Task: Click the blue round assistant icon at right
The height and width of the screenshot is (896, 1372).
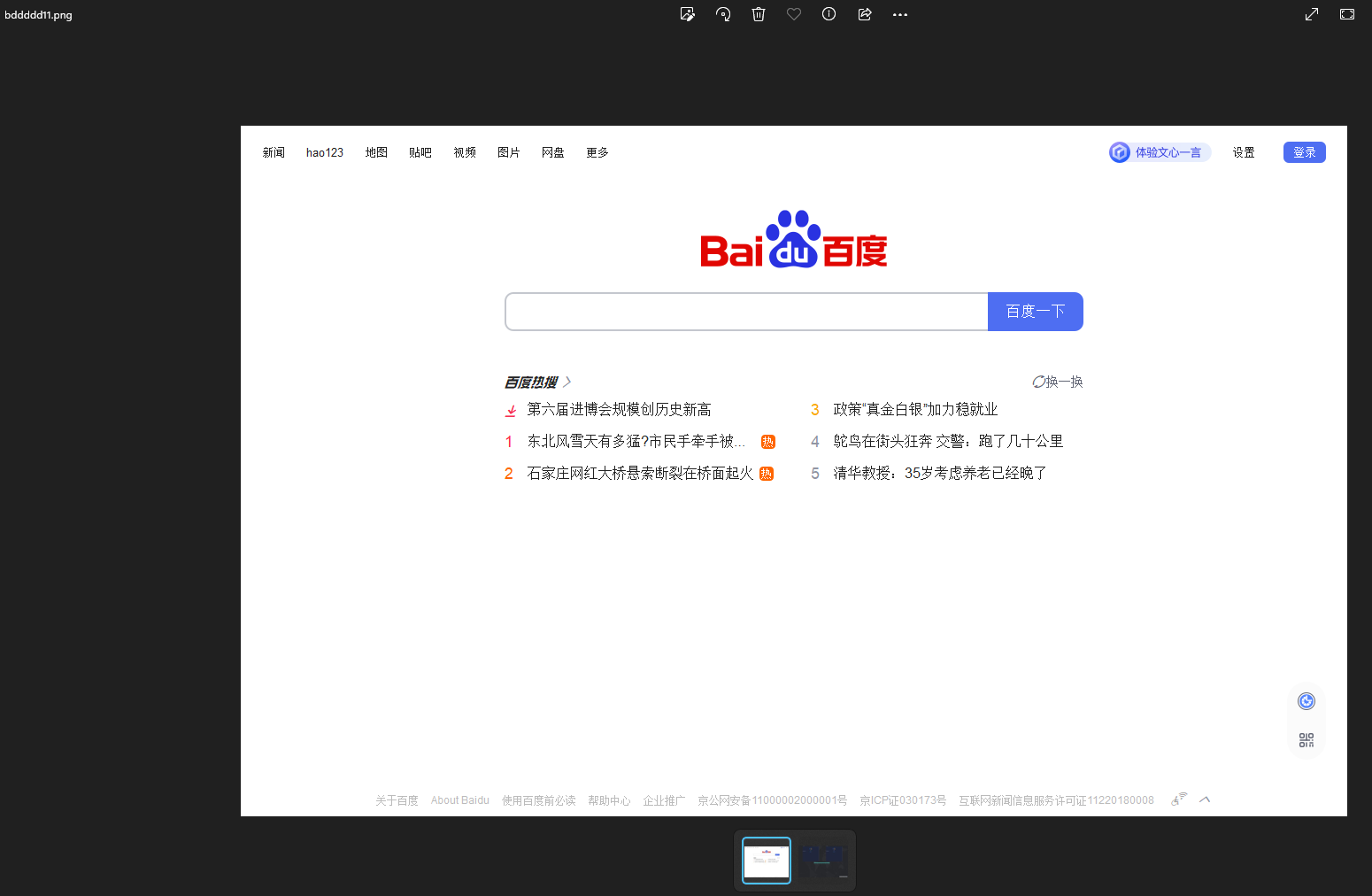Action: (1306, 701)
